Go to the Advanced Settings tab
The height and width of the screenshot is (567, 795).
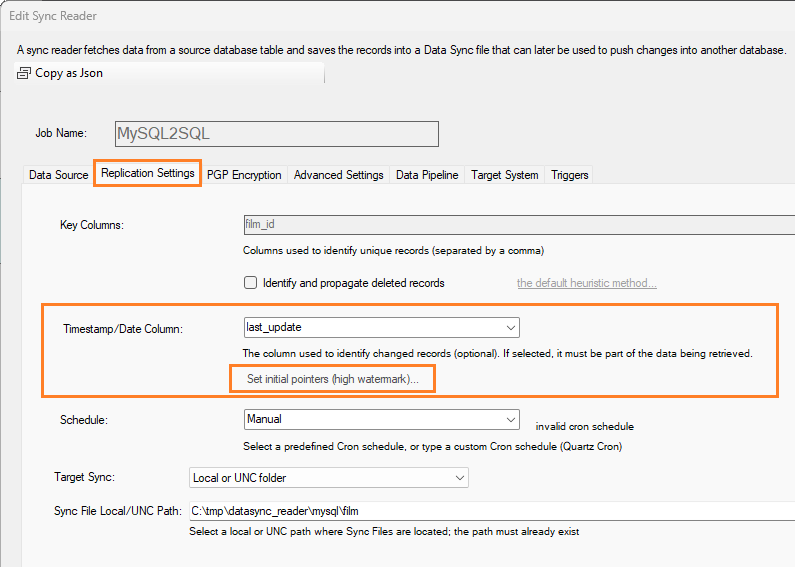coord(338,175)
